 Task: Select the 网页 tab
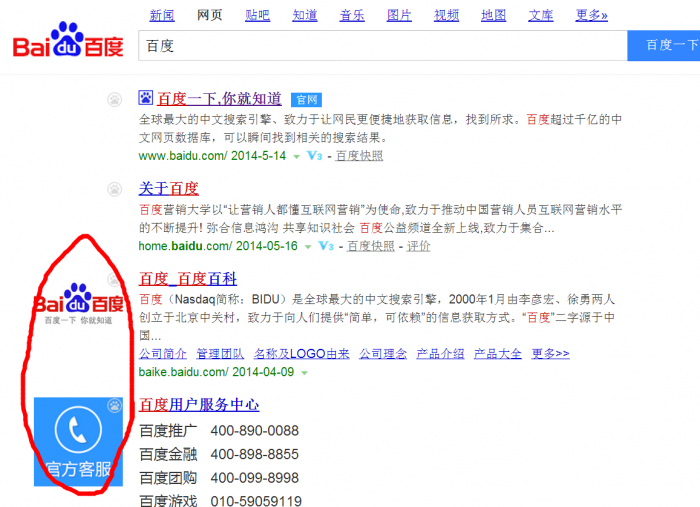pos(210,16)
